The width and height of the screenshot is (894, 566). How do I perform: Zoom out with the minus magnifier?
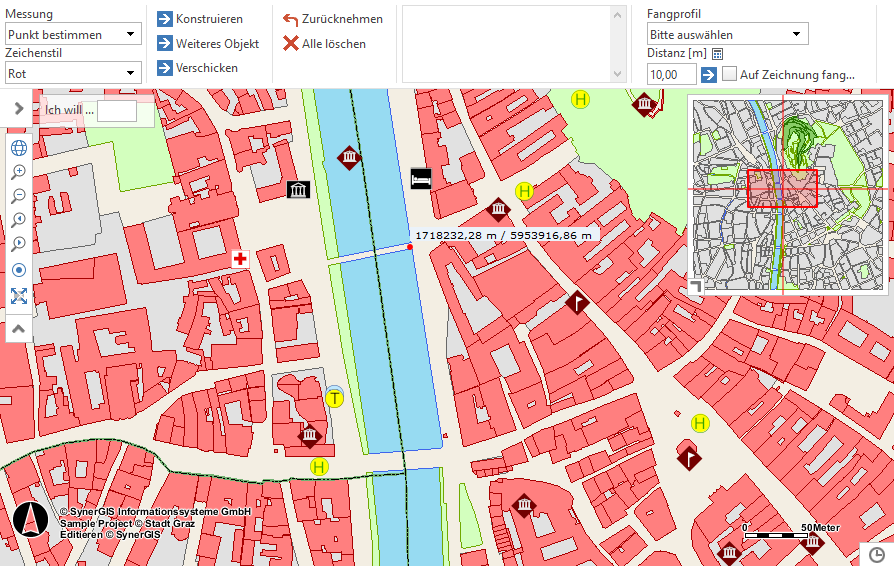pos(18,197)
